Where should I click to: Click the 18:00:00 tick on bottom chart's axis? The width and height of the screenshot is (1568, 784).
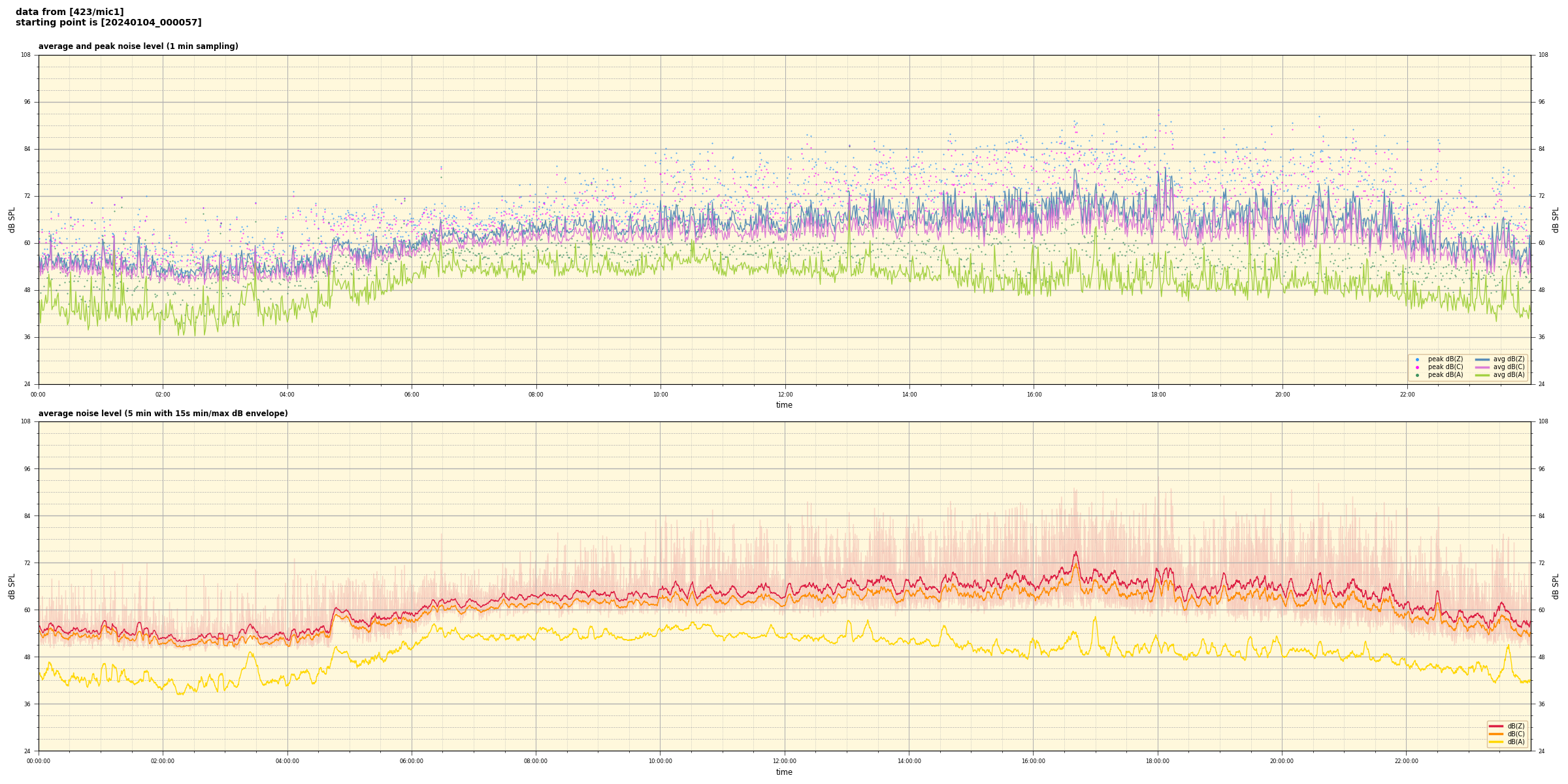(x=1158, y=761)
